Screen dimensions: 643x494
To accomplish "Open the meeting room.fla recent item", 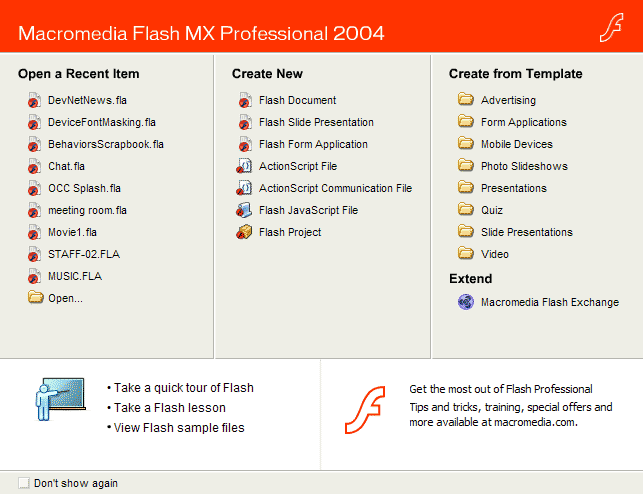I will click(x=87, y=210).
